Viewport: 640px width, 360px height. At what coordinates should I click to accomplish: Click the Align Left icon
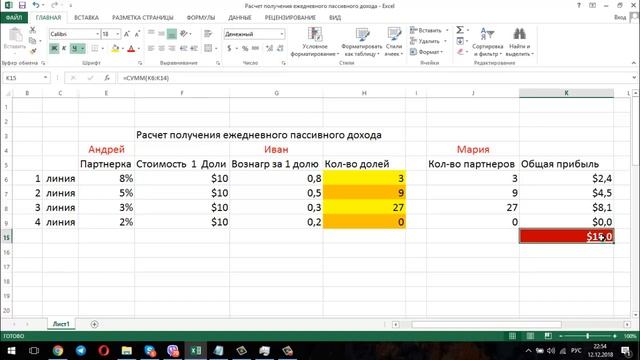point(151,49)
